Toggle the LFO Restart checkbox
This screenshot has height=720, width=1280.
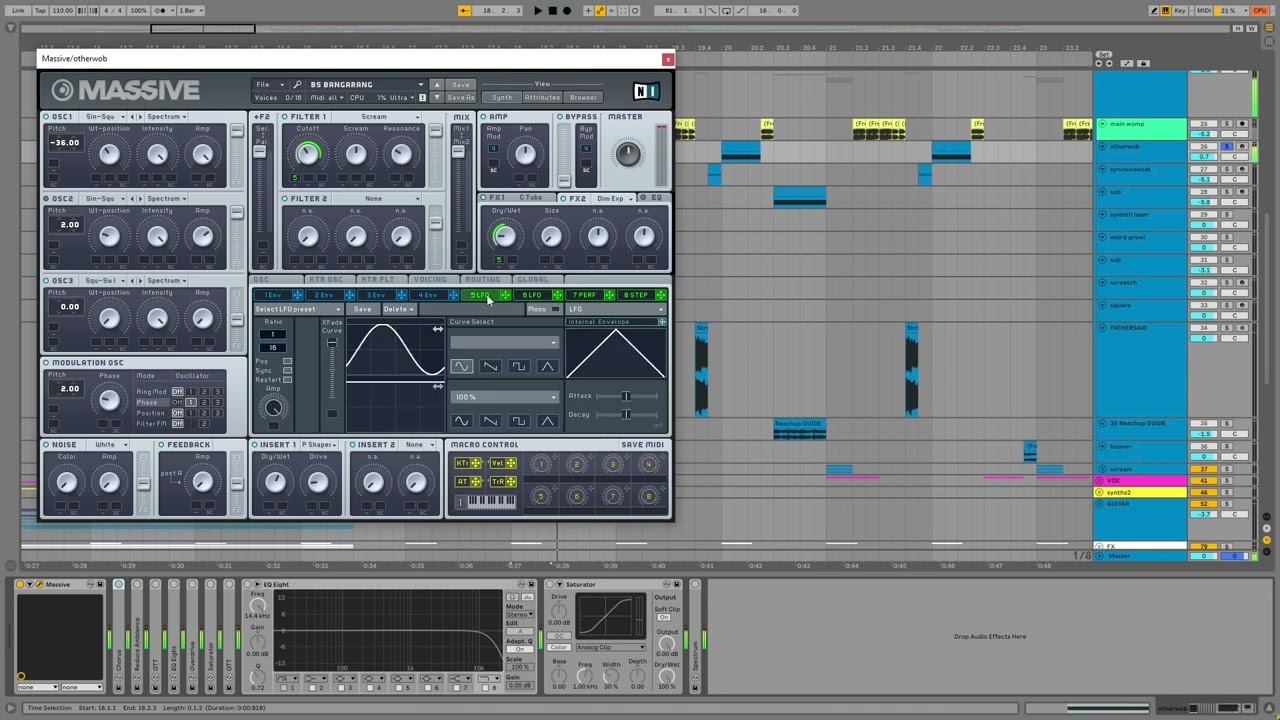point(288,380)
